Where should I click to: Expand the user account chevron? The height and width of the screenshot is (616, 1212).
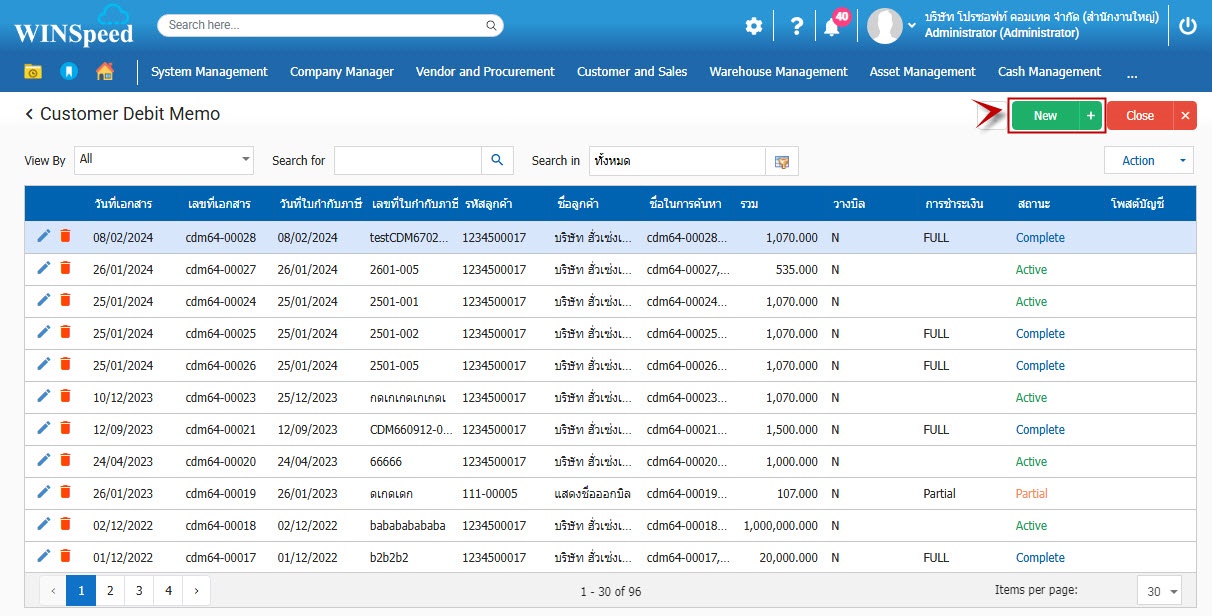[x=911, y=27]
